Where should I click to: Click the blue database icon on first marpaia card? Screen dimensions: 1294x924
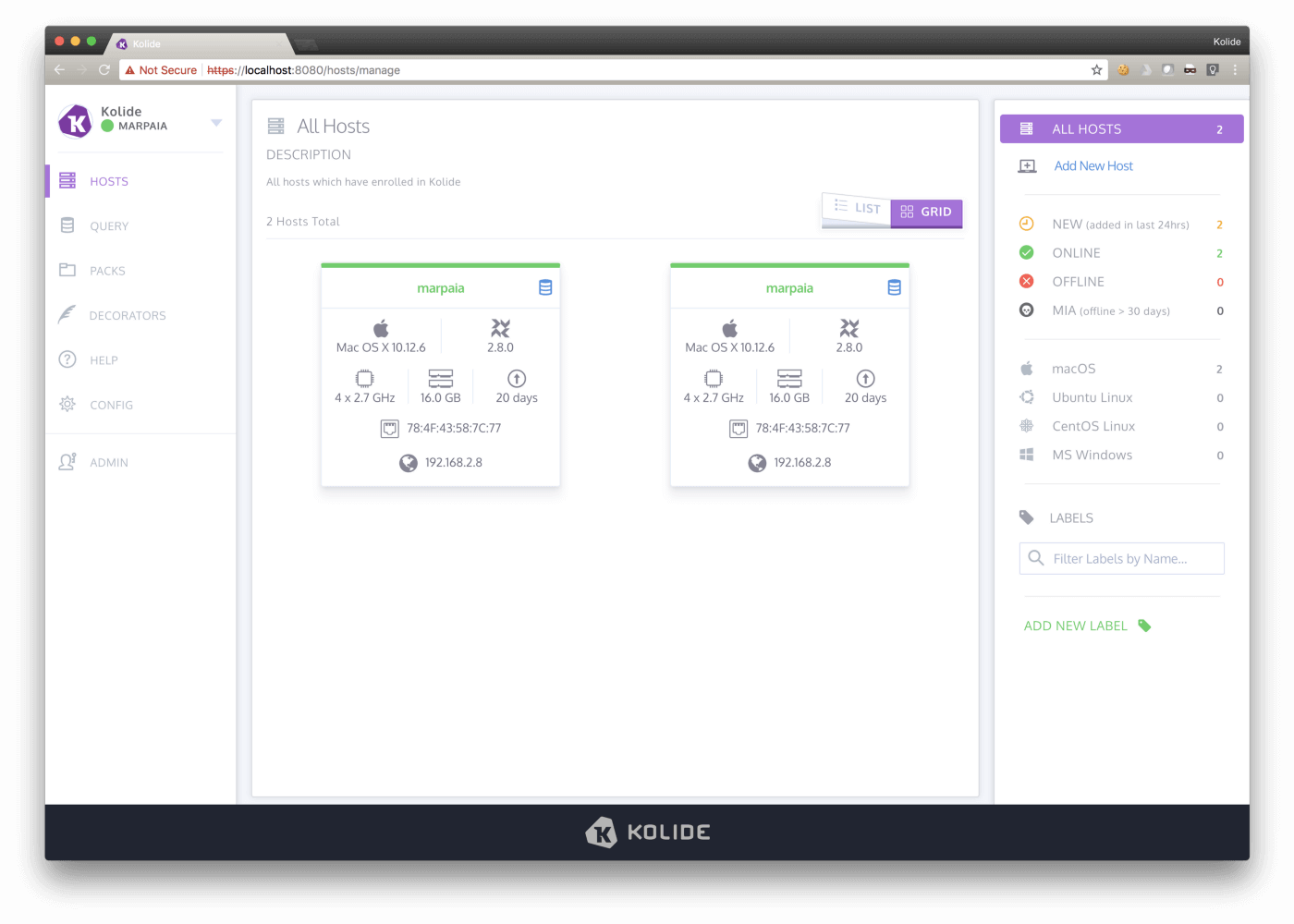545,287
